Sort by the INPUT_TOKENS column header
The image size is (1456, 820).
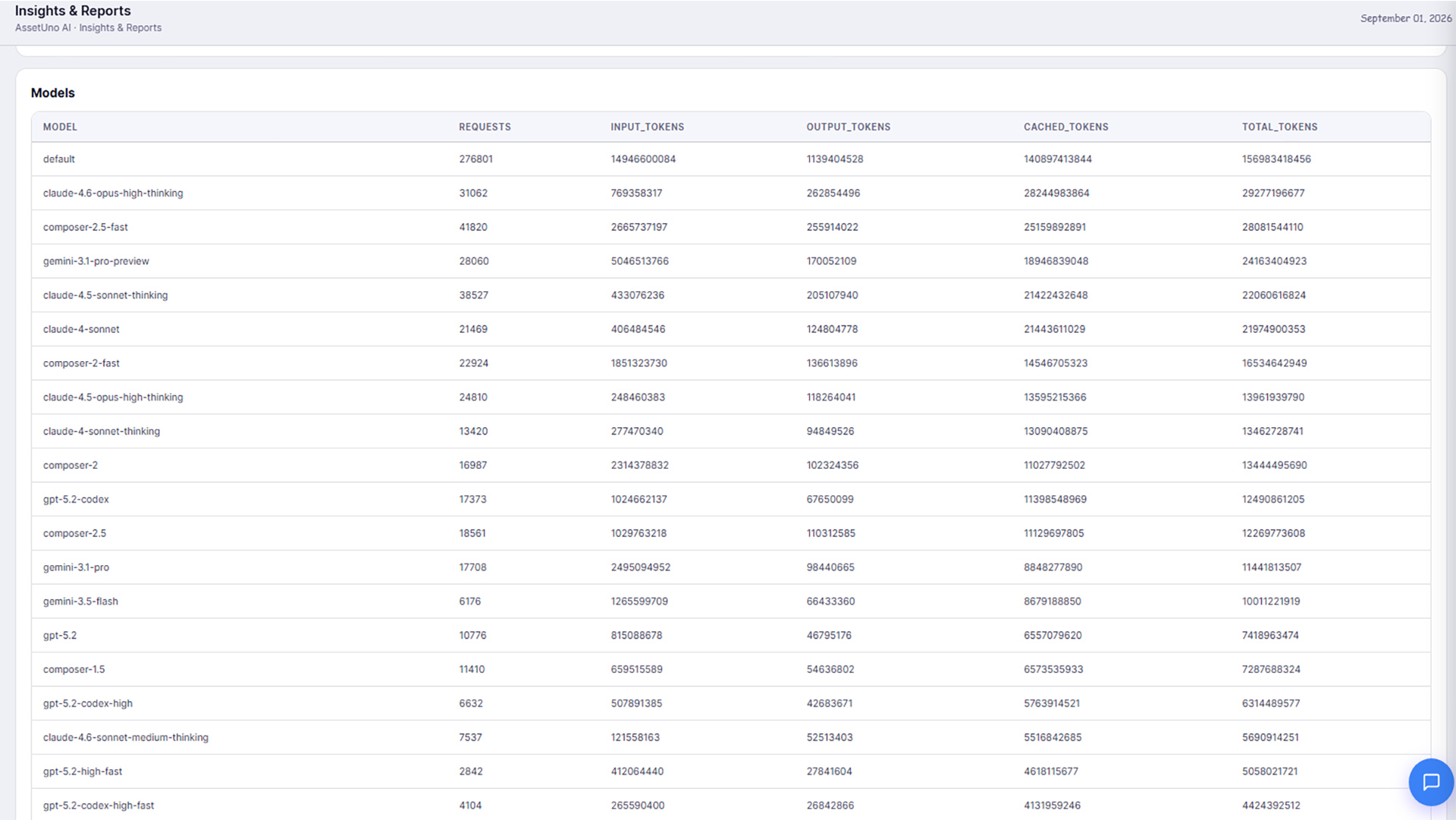647,127
